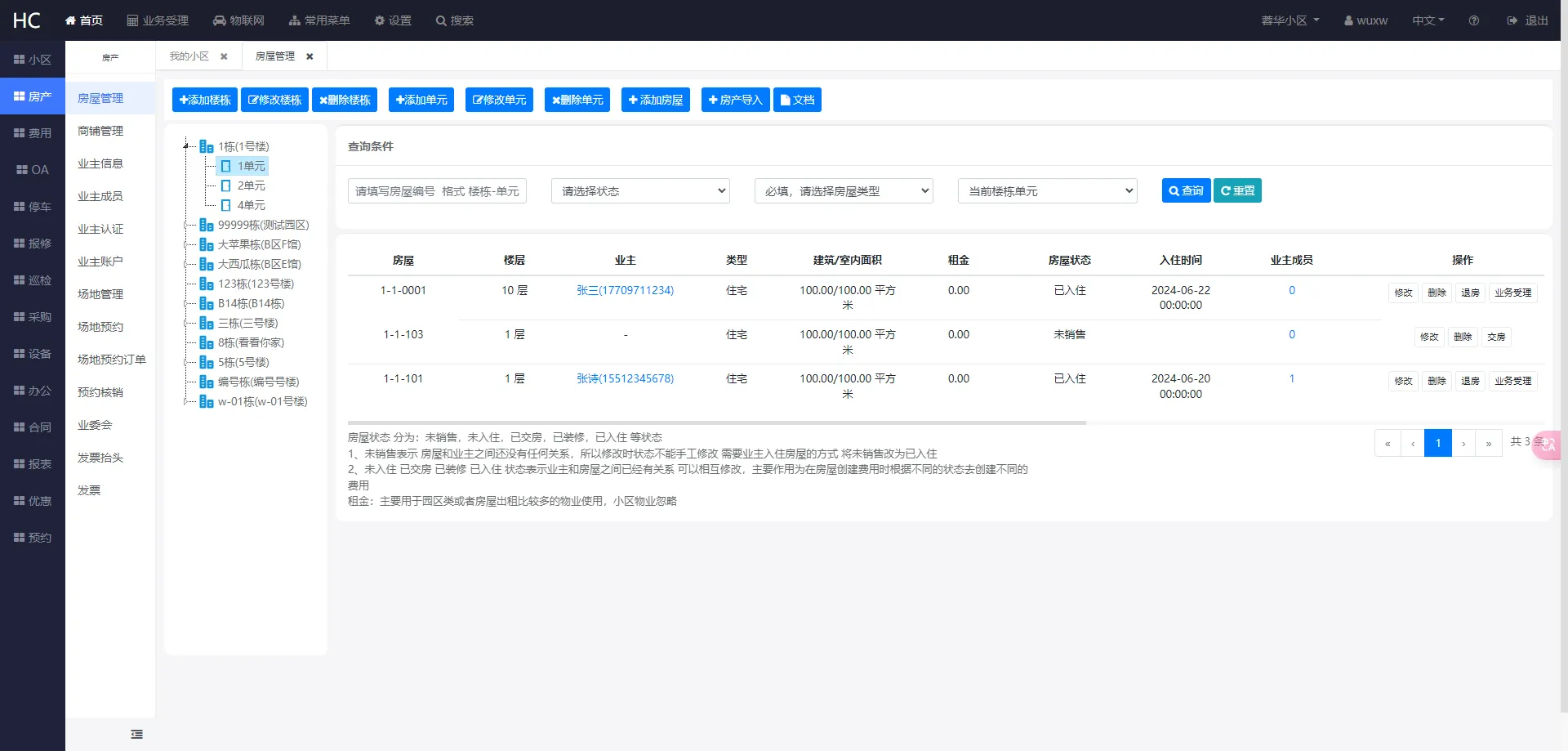This screenshot has width=1568, height=751.
Task: Open 设置 top menu
Action: [393, 20]
